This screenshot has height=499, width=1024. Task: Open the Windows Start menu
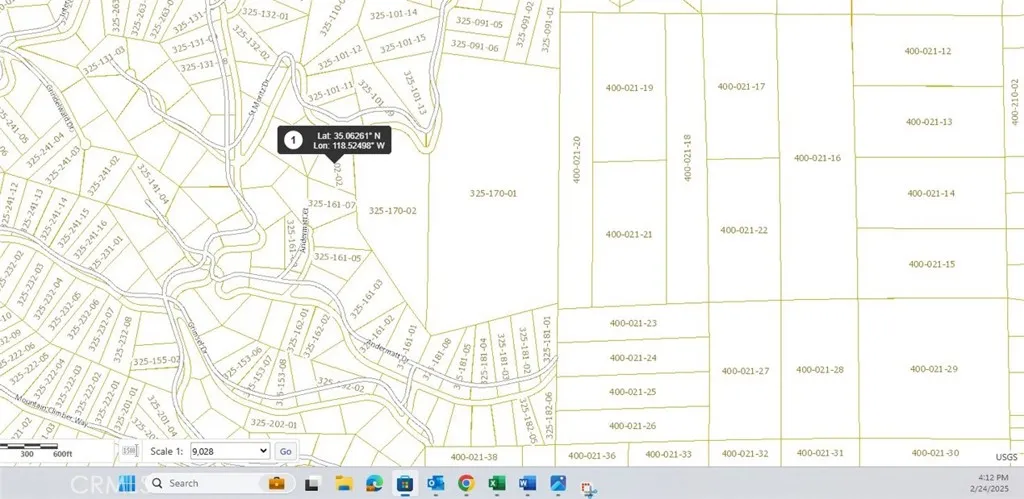tap(128, 483)
